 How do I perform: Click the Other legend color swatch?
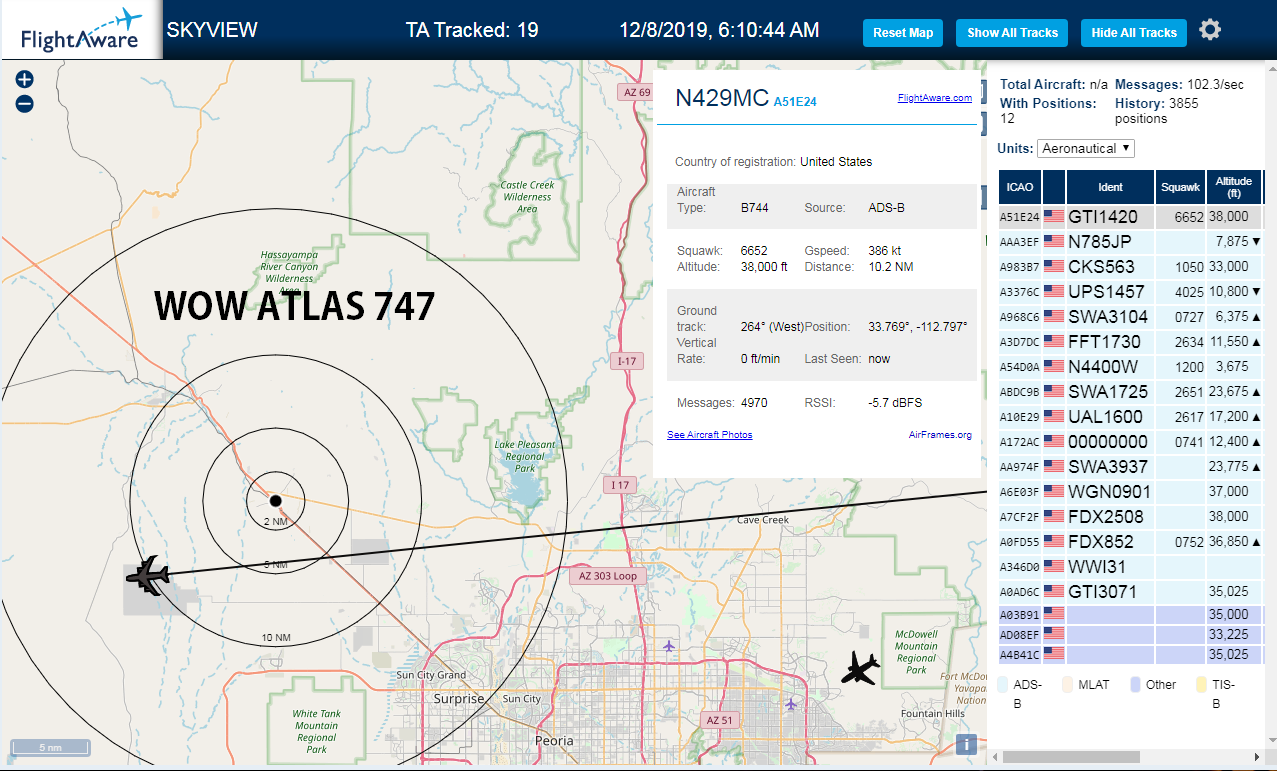click(1135, 684)
